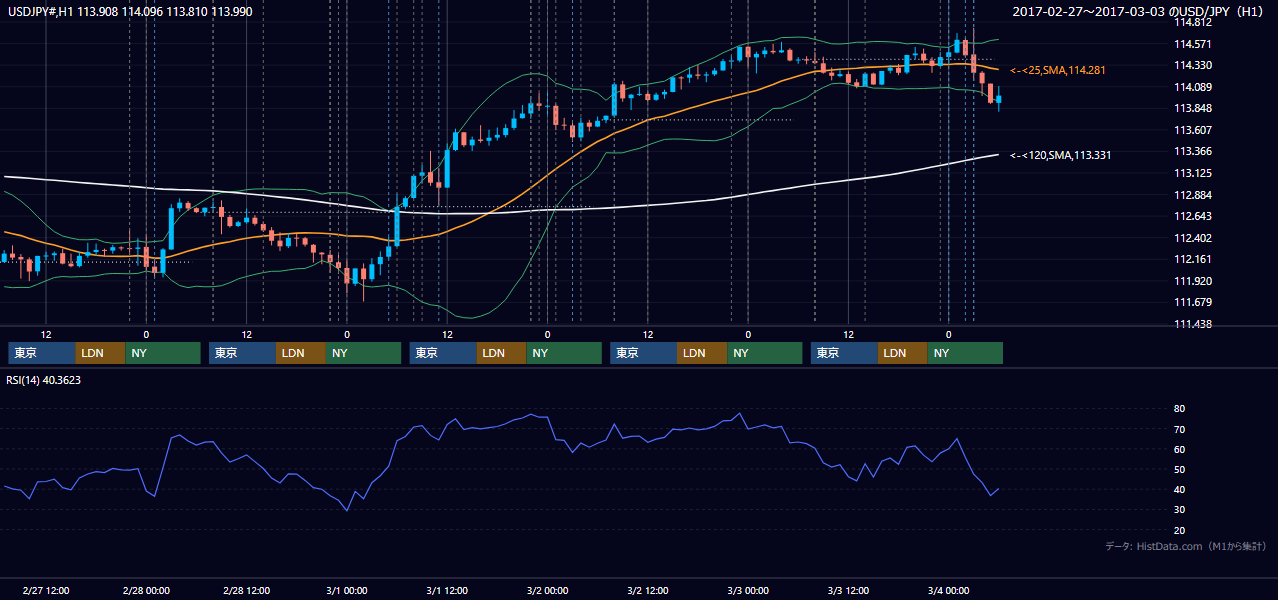Select the 112.643 price axis label
Image resolution: width=1278 pixels, height=600 pixels.
(x=1192, y=216)
